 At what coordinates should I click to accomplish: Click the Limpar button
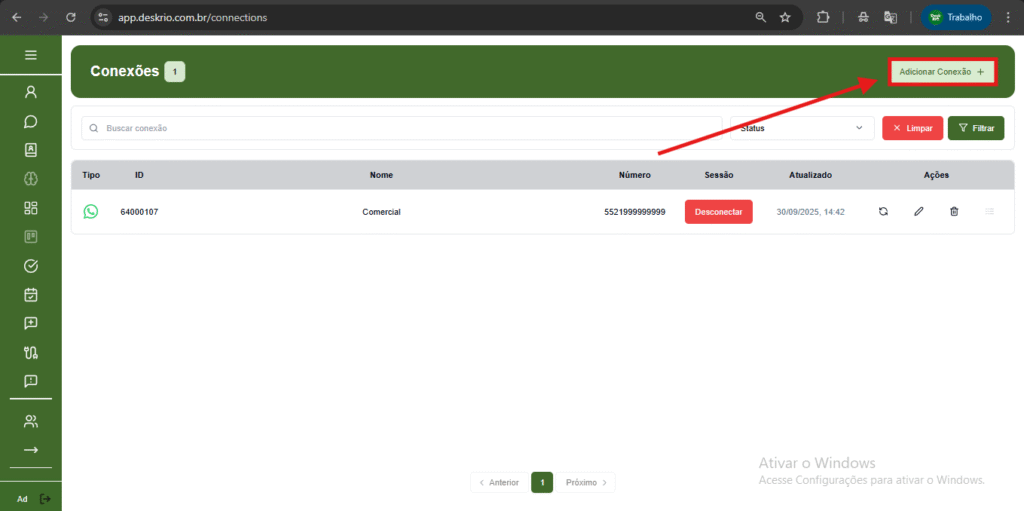(912, 128)
